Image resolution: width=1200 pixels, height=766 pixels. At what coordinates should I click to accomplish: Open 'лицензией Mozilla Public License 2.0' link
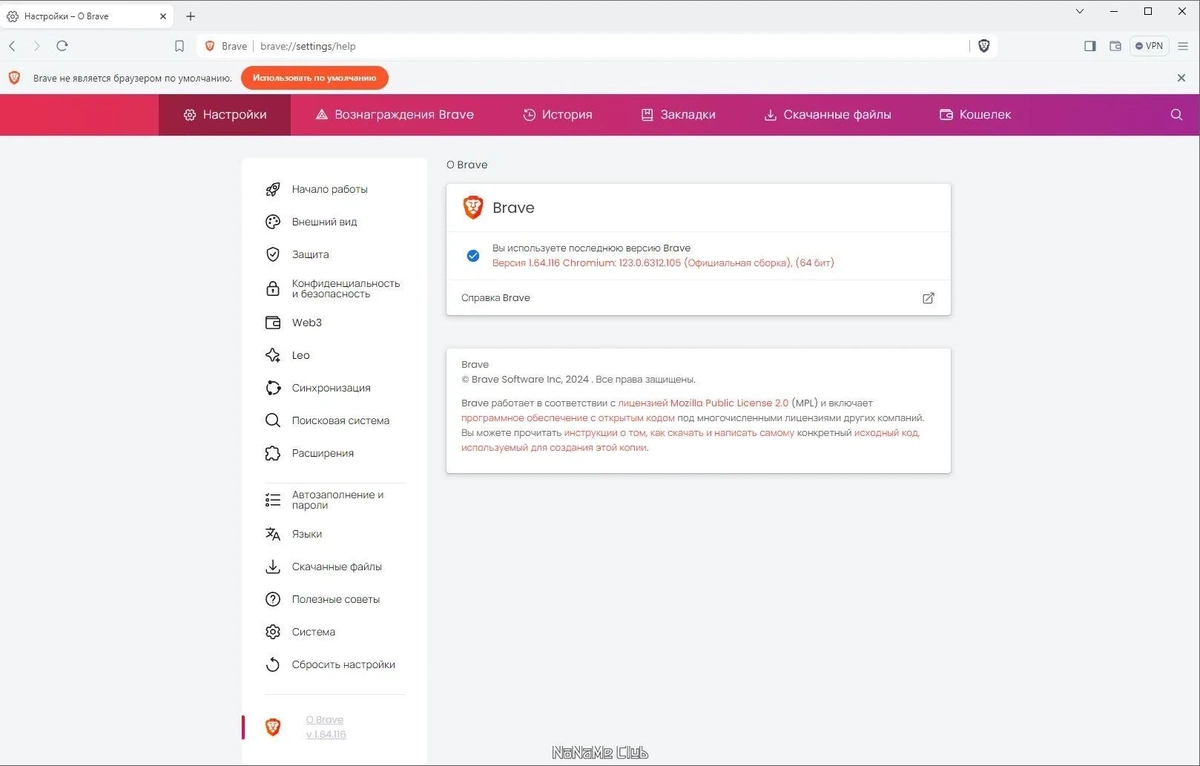coord(703,403)
